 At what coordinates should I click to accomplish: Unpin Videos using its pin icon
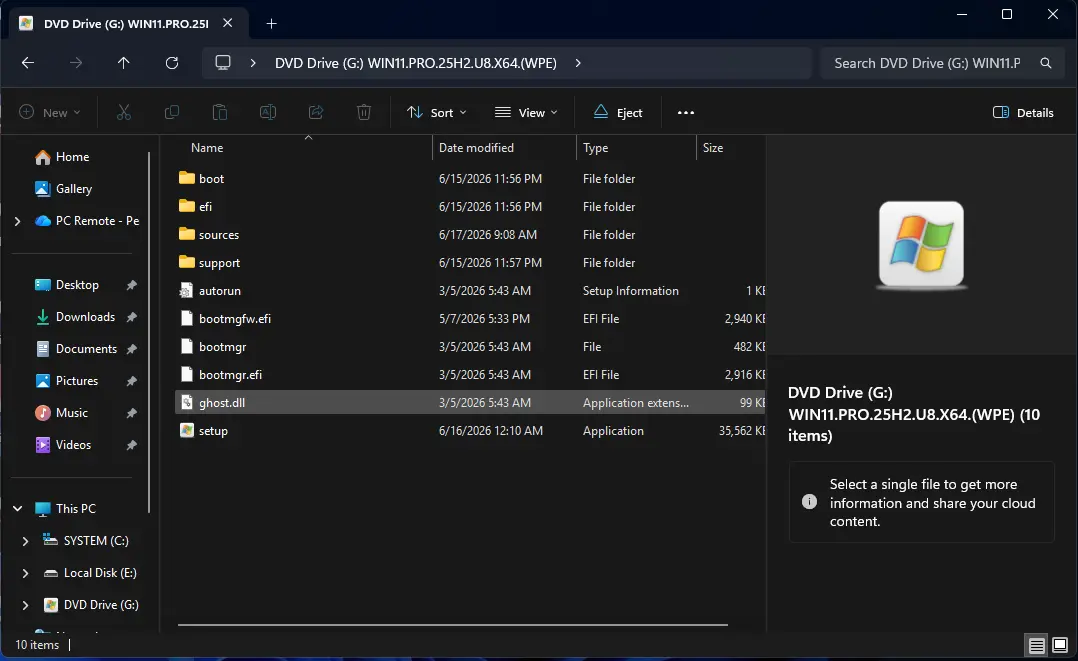tap(131, 445)
